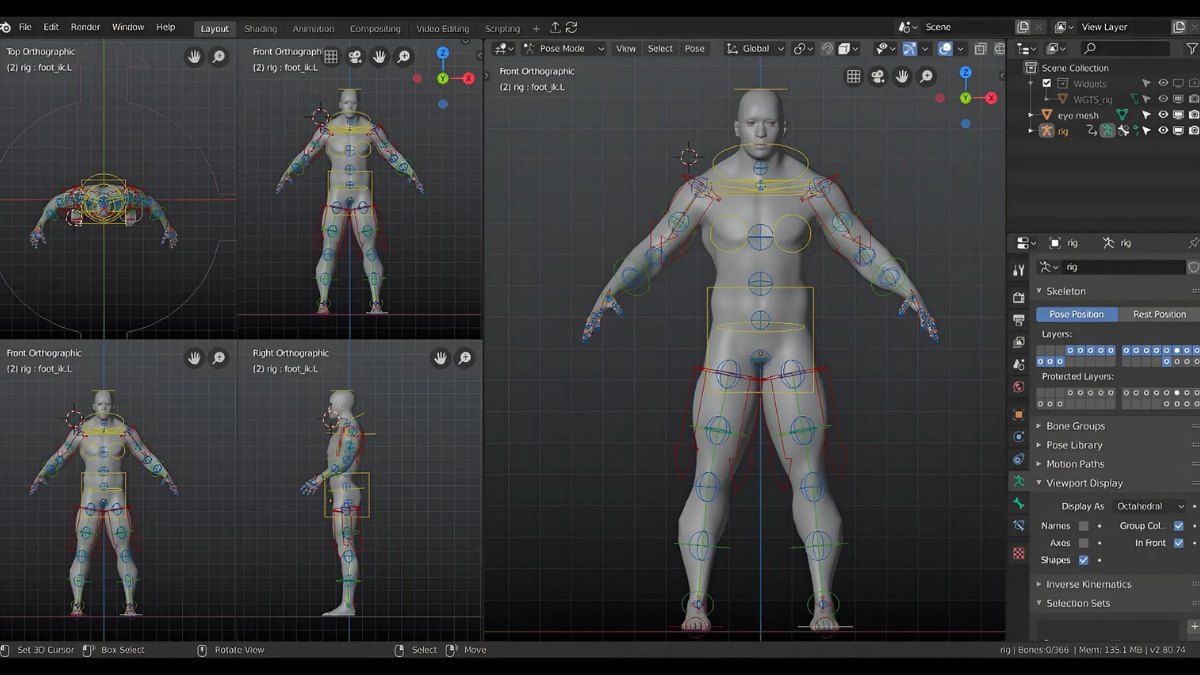1200x675 pixels.
Task: Click the Scene Collection icon in outliner
Action: pos(1031,68)
